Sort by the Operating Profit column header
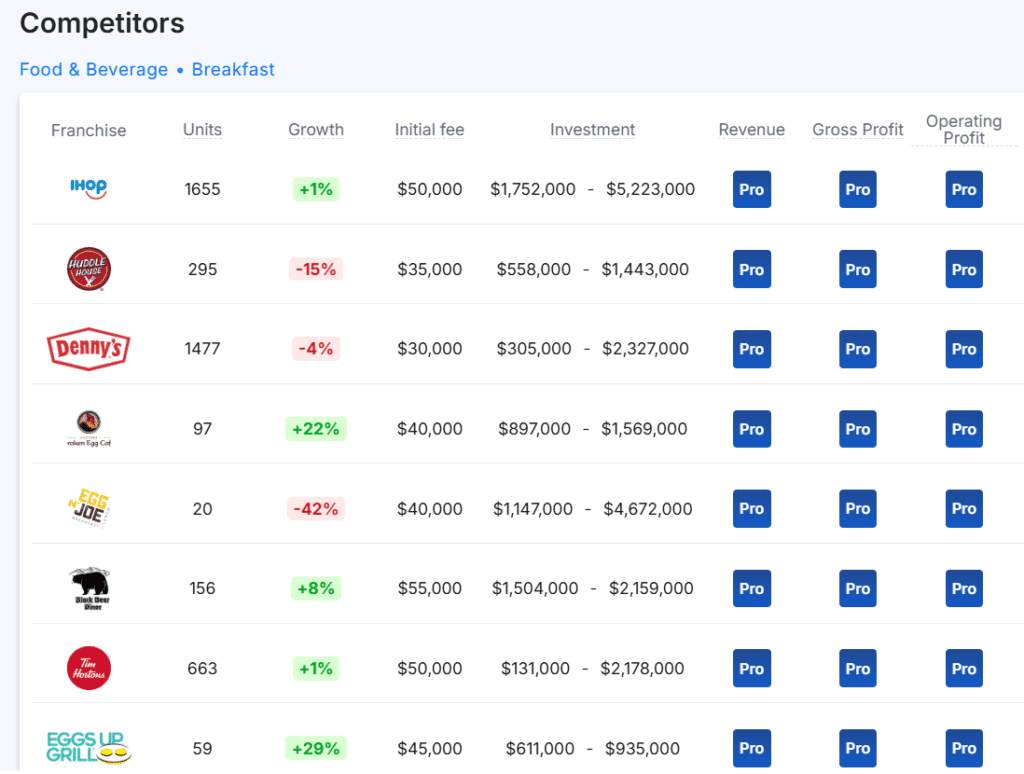Viewport: 1024px width, 774px height. 964,129
